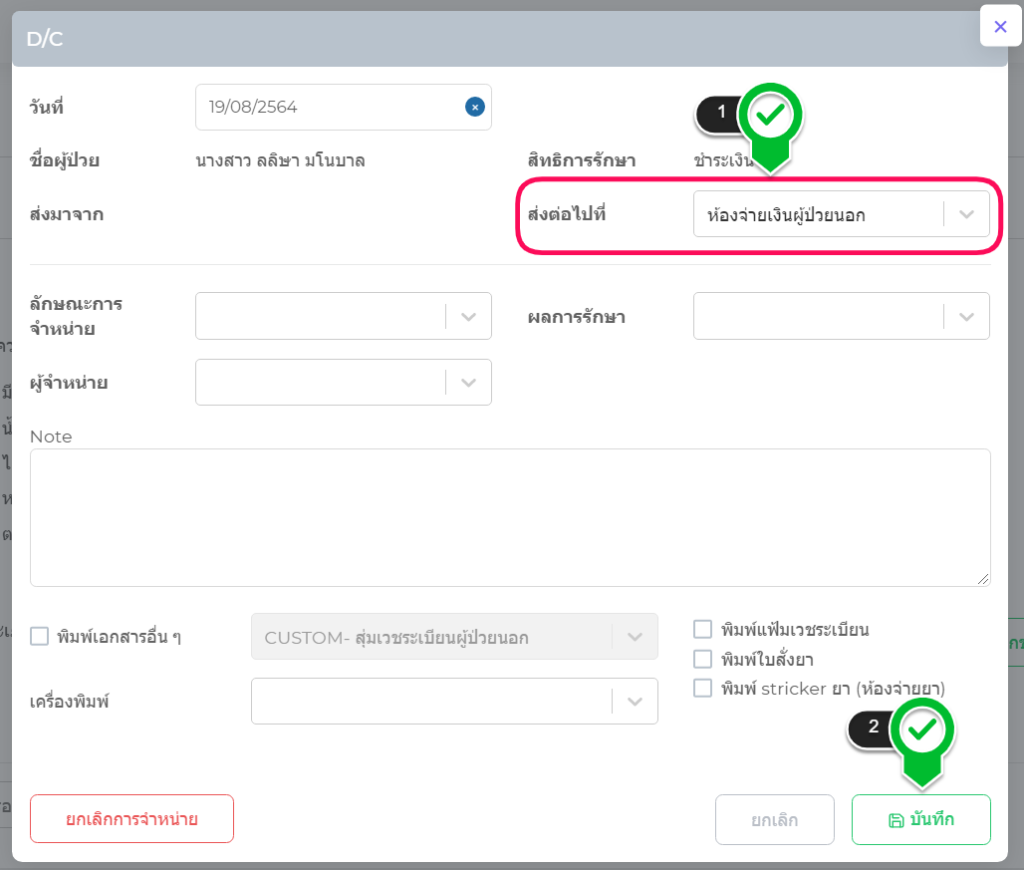Click the green checkmark marker numbered 1
1024x870 pixels.
[x=770, y=118]
